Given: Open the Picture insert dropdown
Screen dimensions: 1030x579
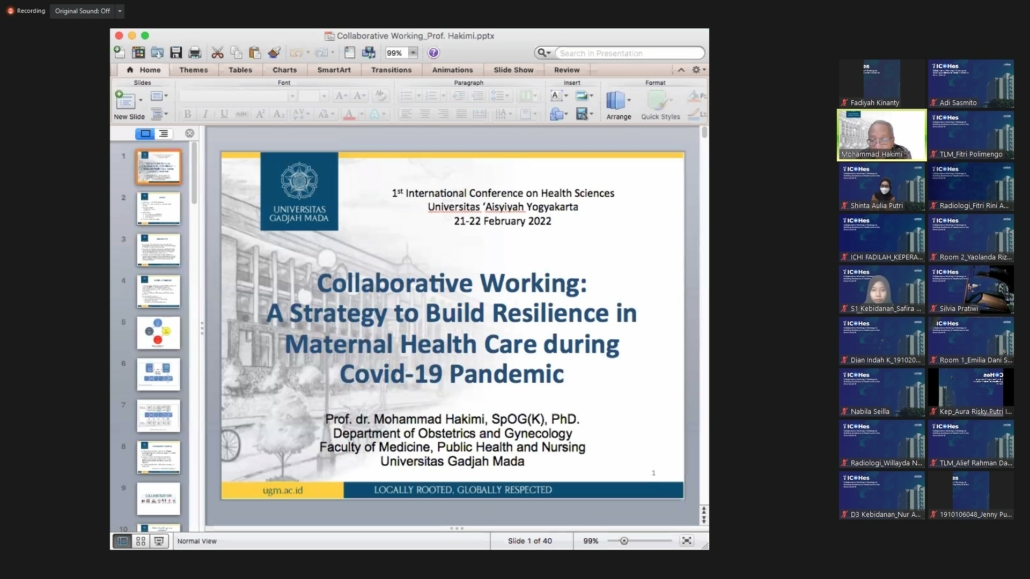Looking at the screenshot, I should pos(584,96).
